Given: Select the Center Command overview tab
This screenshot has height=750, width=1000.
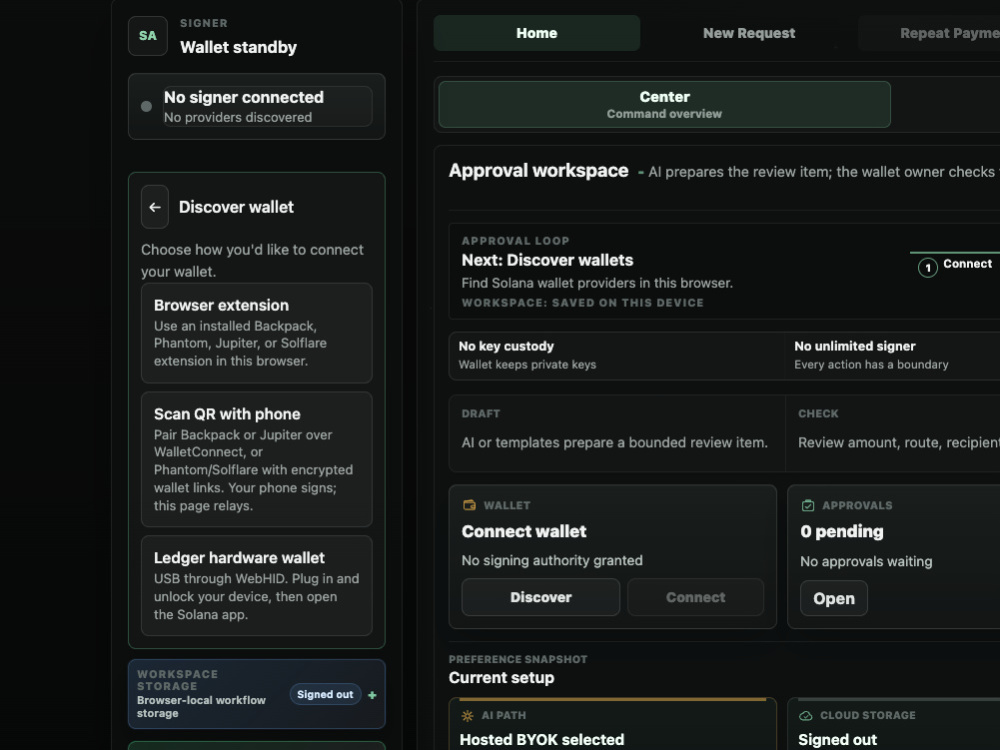Looking at the screenshot, I should (x=665, y=105).
